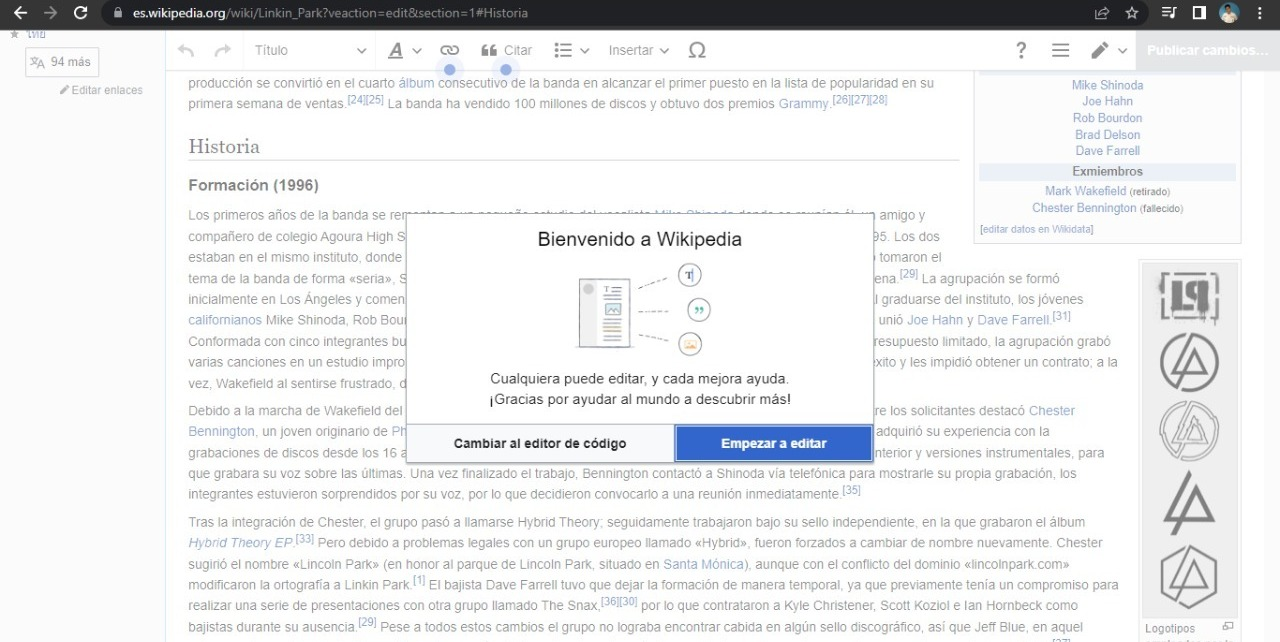The height and width of the screenshot is (642, 1280).
Task: Click editar datos en Wikidata link
Action: click(x=1037, y=229)
